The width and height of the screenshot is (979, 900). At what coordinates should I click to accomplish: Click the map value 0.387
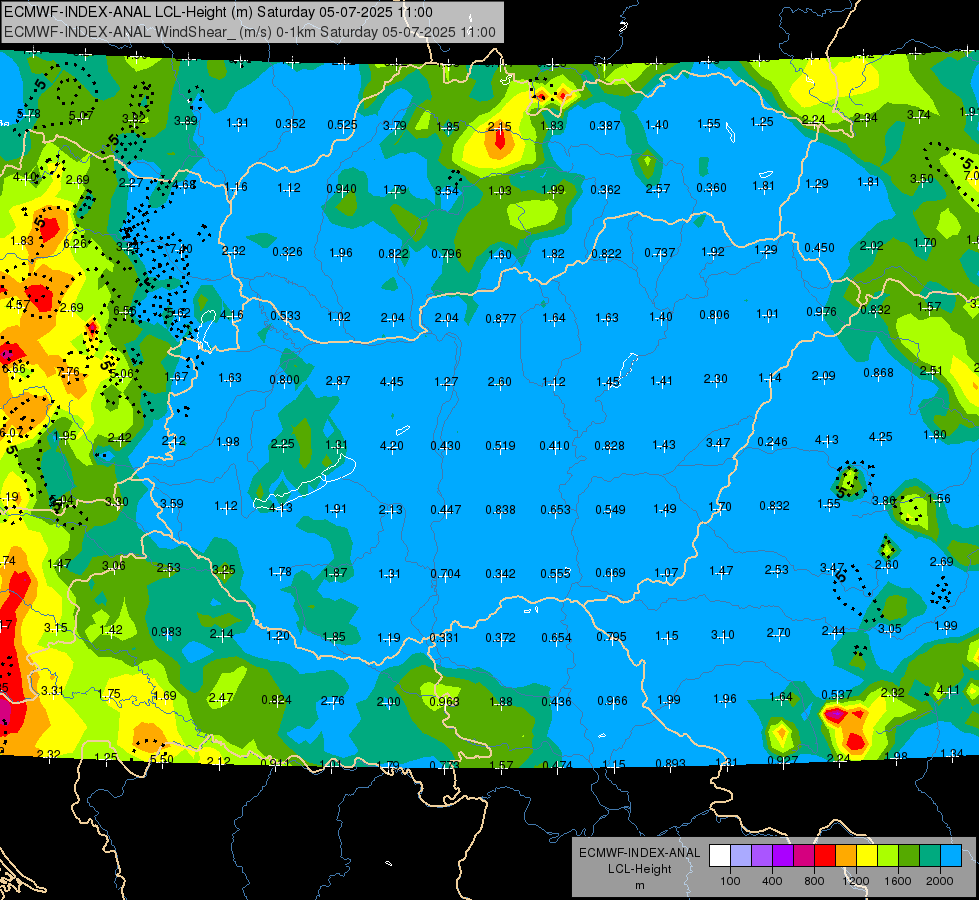pyautogui.click(x=605, y=126)
